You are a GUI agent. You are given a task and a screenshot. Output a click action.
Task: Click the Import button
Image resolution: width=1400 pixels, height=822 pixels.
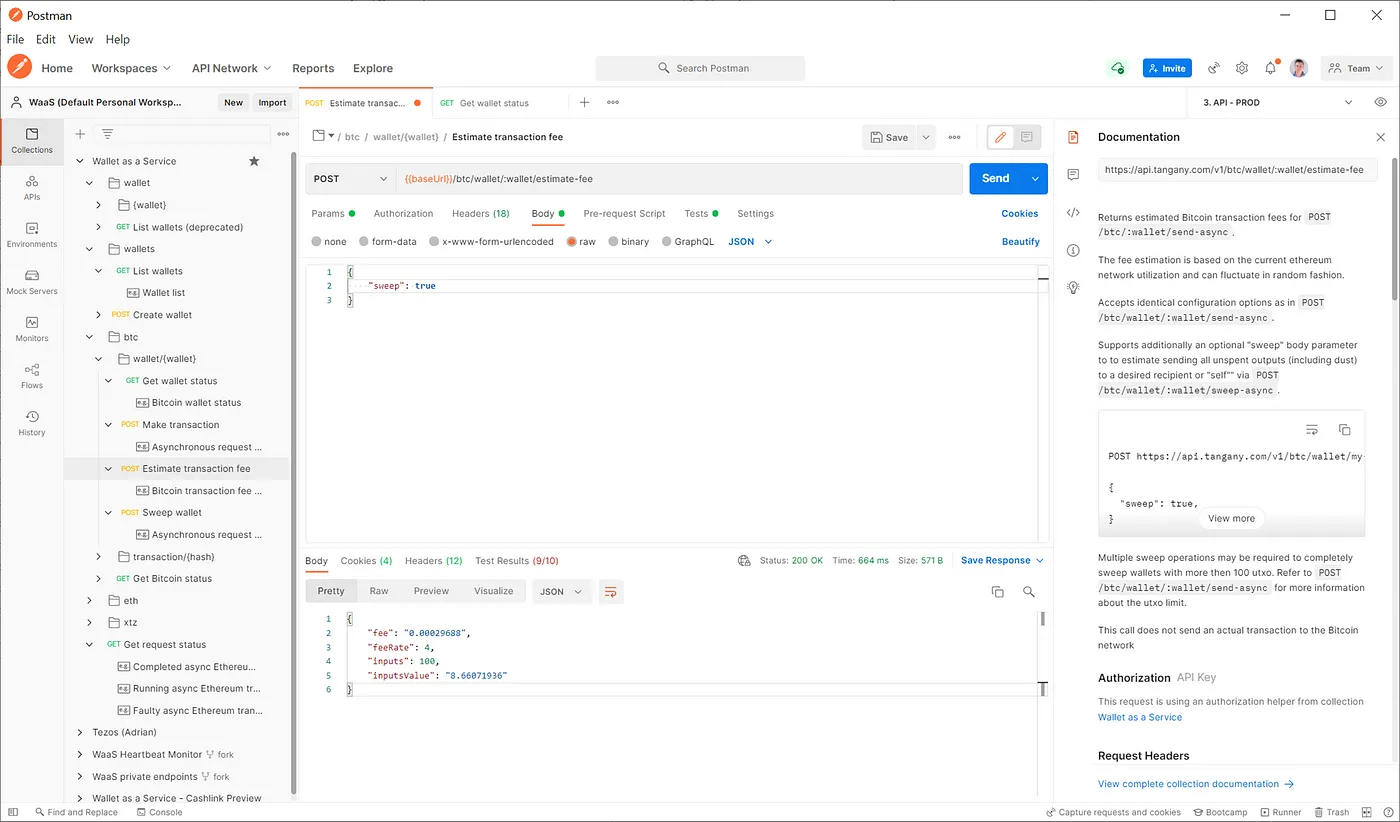(272, 102)
